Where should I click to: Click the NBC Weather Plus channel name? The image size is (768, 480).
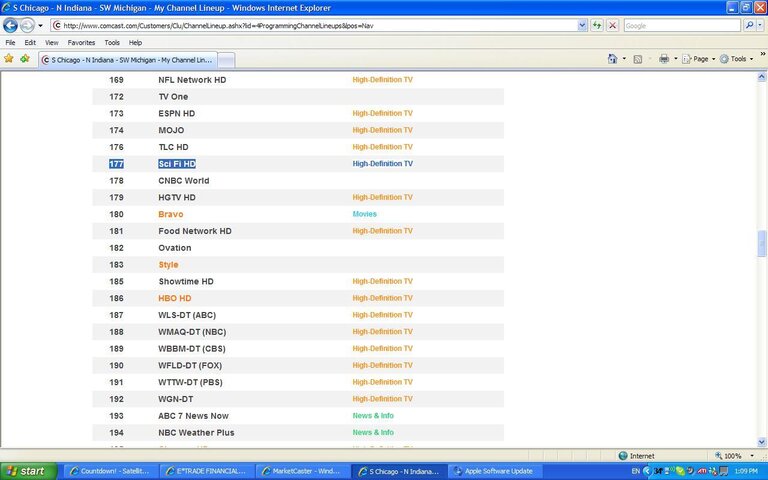[x=196, y=432]
